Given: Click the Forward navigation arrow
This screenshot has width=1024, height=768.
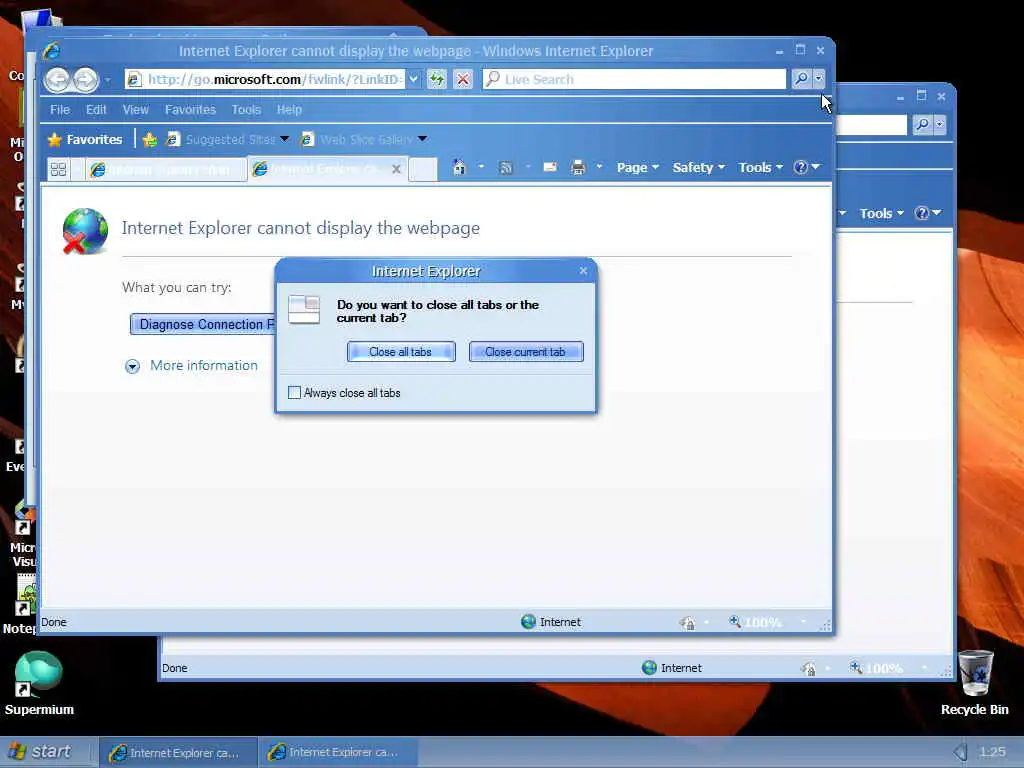Looking at the screenshot, I should (x=85, y=80).
